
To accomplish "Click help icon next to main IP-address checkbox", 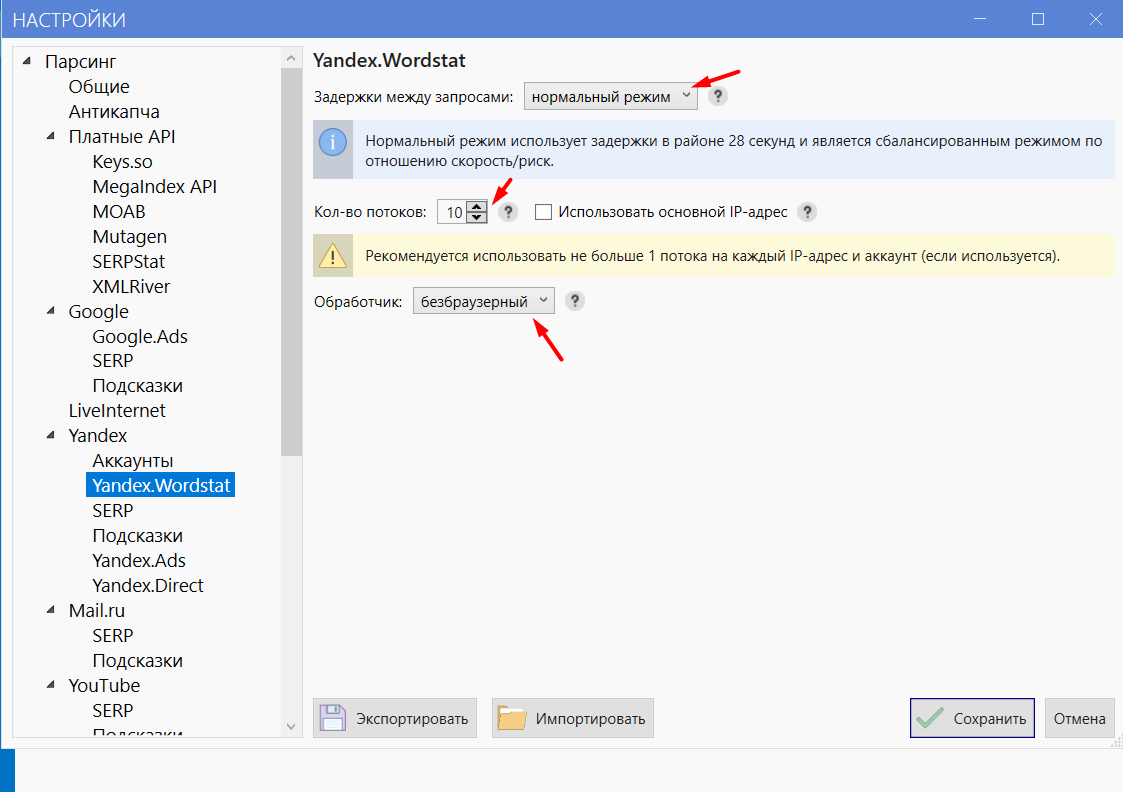I will [x=807, y=212].
